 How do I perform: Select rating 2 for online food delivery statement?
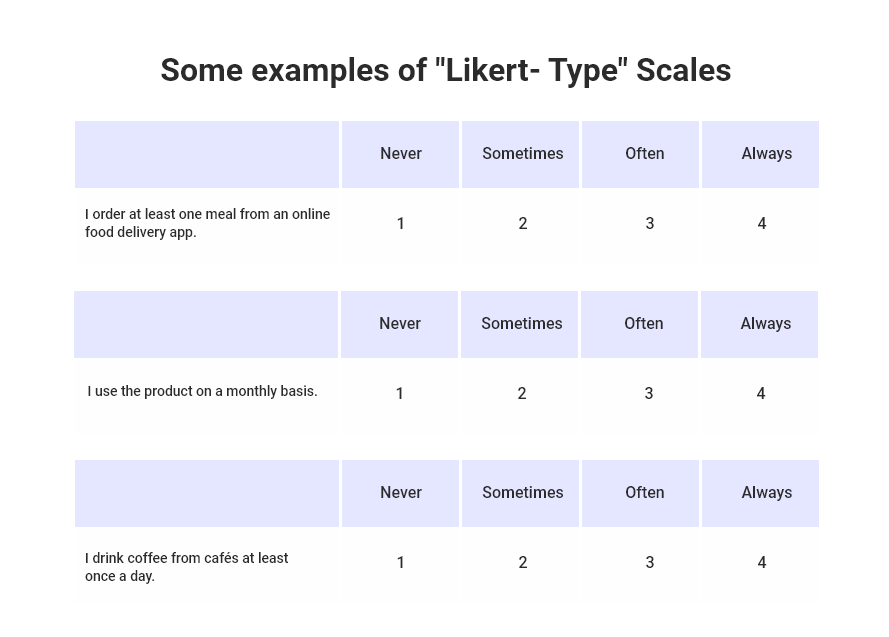coord(522,224)
